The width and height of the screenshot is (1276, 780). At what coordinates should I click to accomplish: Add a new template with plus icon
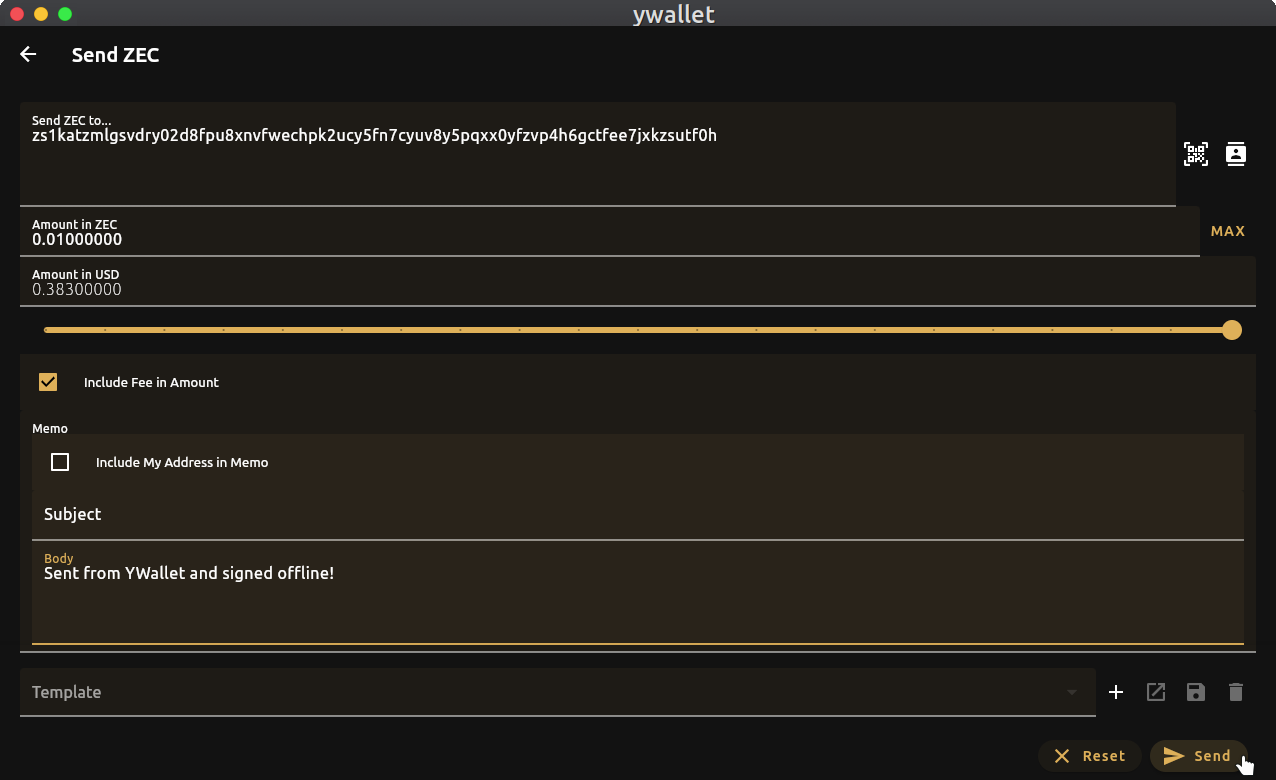tap(1116, 692)
